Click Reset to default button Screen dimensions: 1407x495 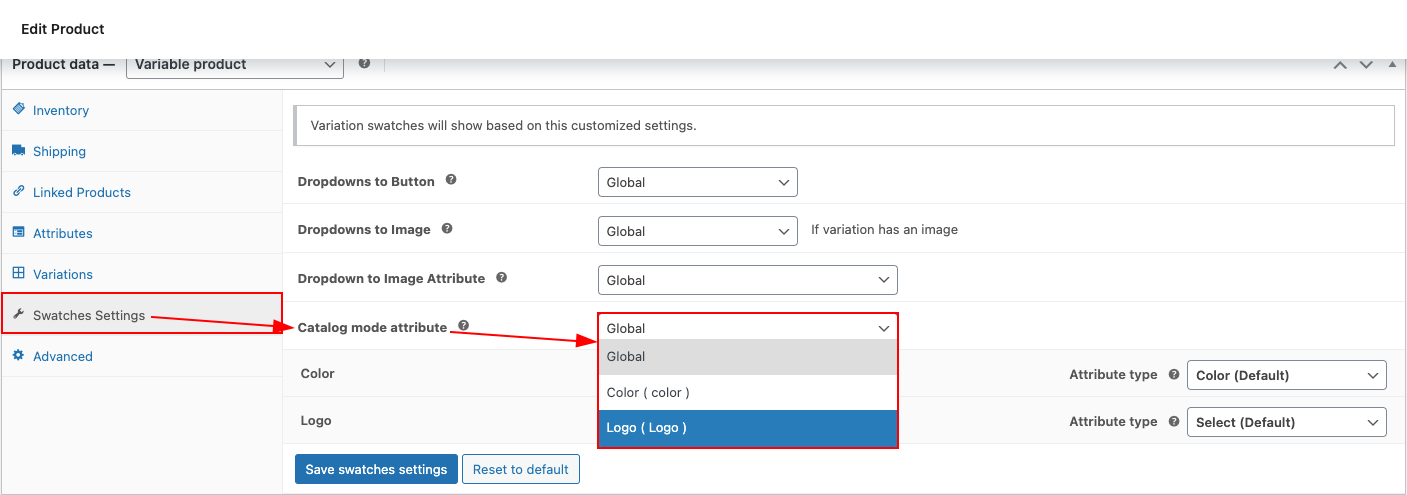[x=520, y=469]
